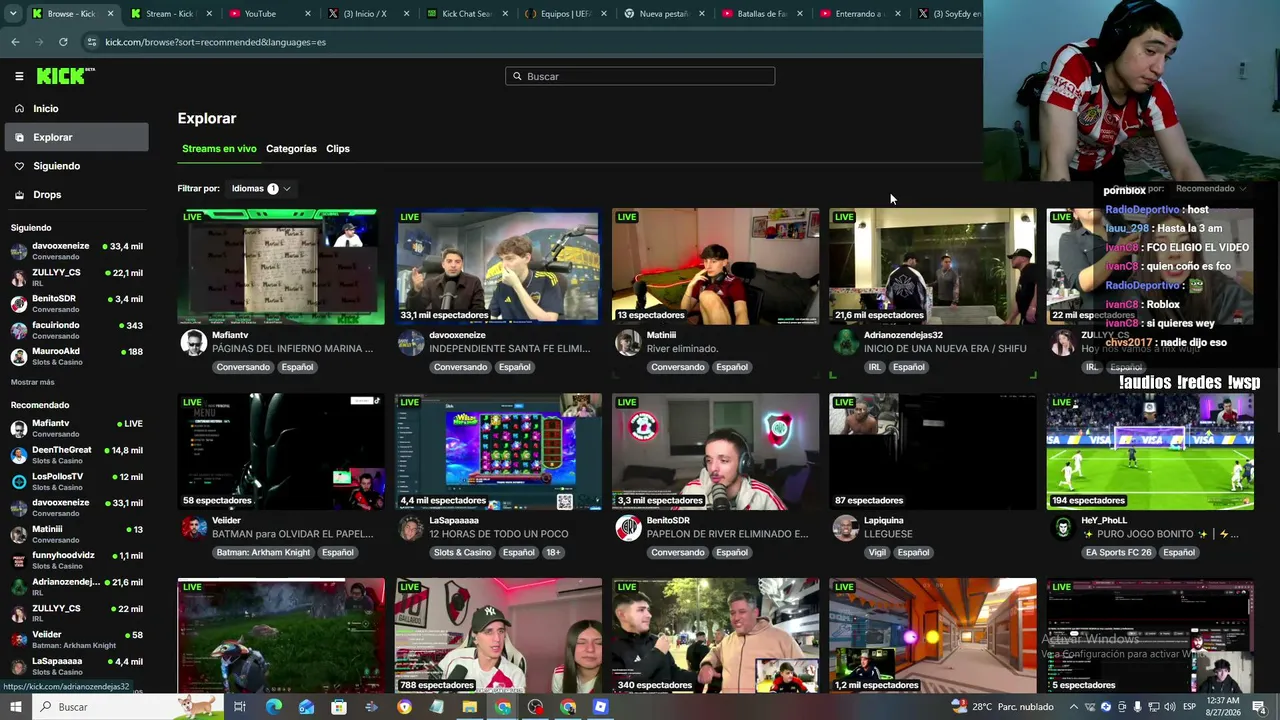1280x720 pixels.
Task: Open funnyhoodvidz in Recomendado list
Action: [x=77, y=560]
